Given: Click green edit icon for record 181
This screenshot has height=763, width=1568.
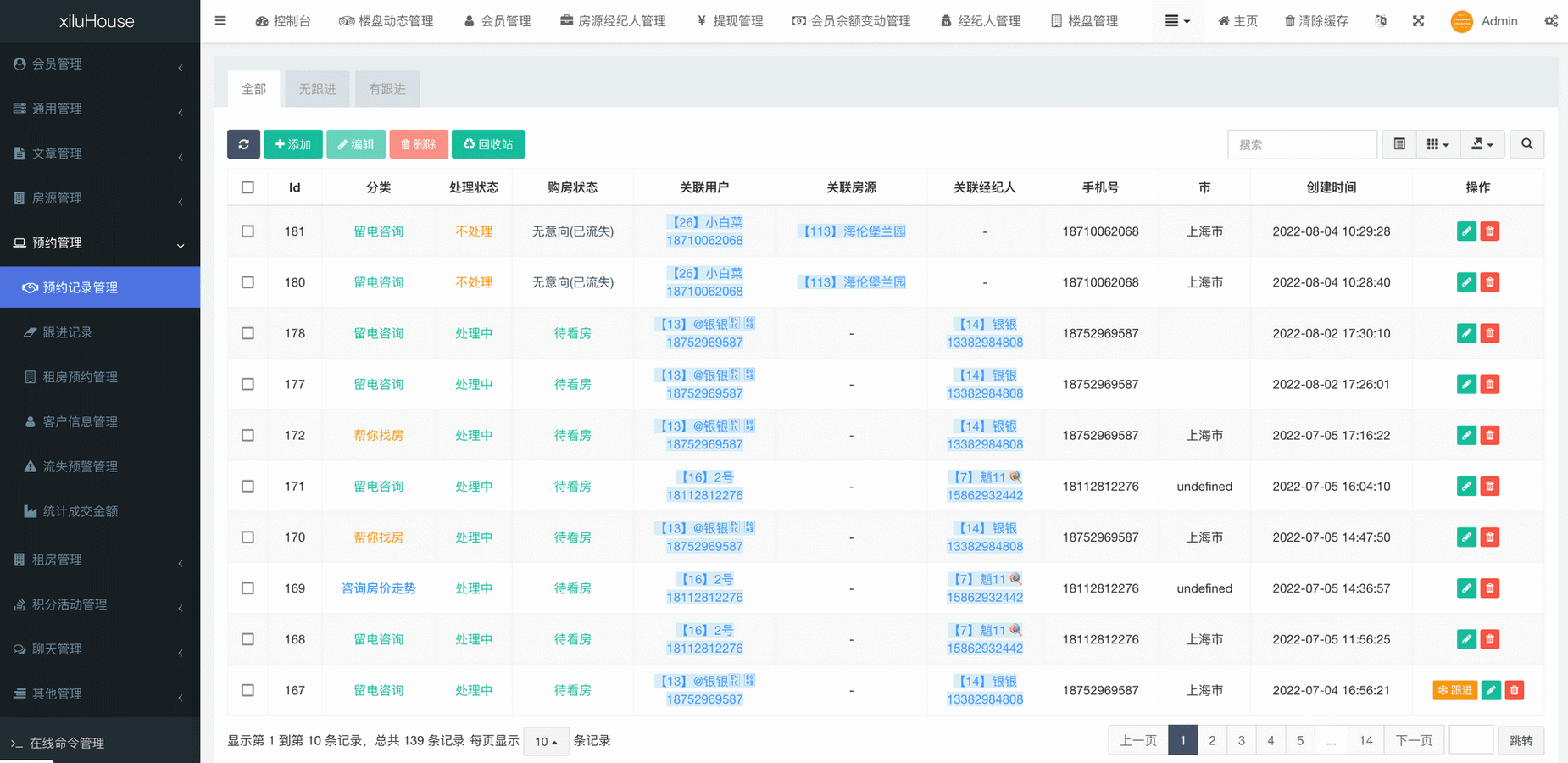Looking at the screenshot, I should pyautogui.click(x=1465, y=231).
